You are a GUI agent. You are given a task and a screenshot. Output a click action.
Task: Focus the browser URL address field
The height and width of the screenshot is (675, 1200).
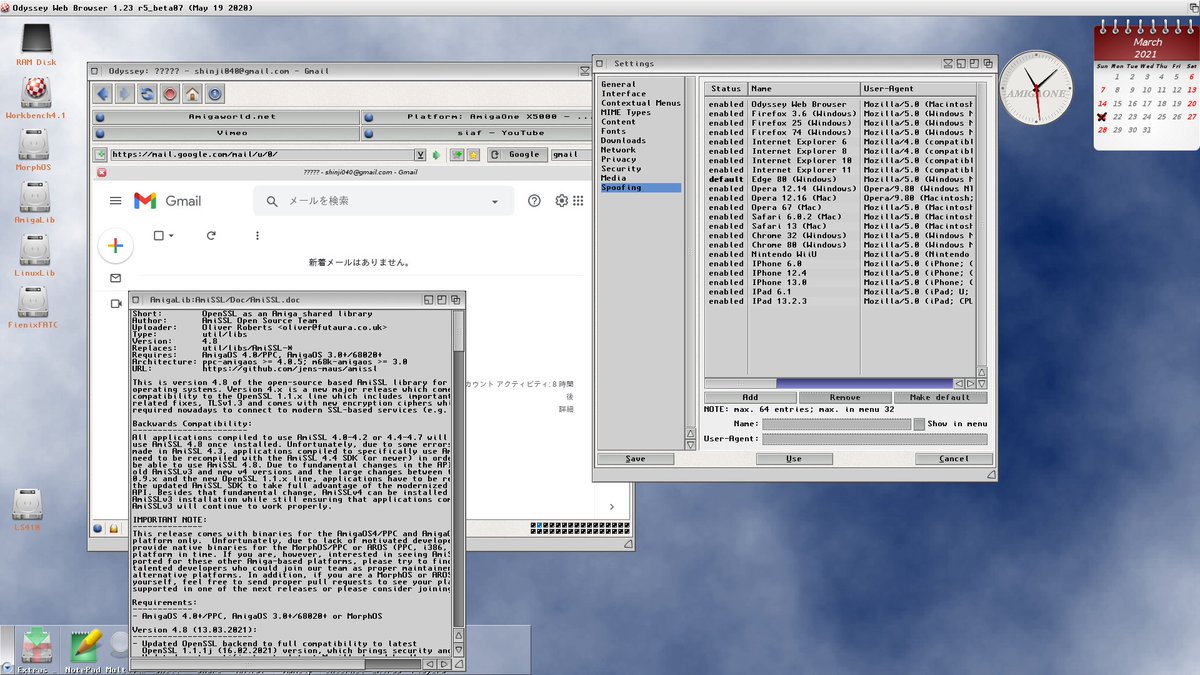[261, 155]
